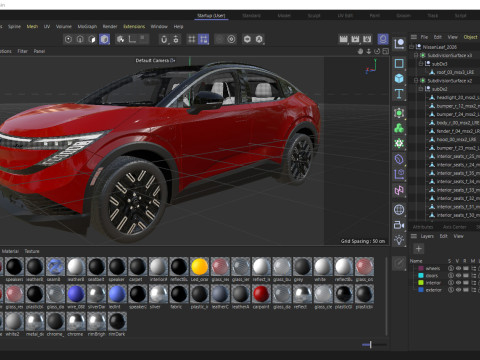The width and height of the screenshot is (480, 360).
Task: Open the MoGraph menu
Action: tap(87, 26)
